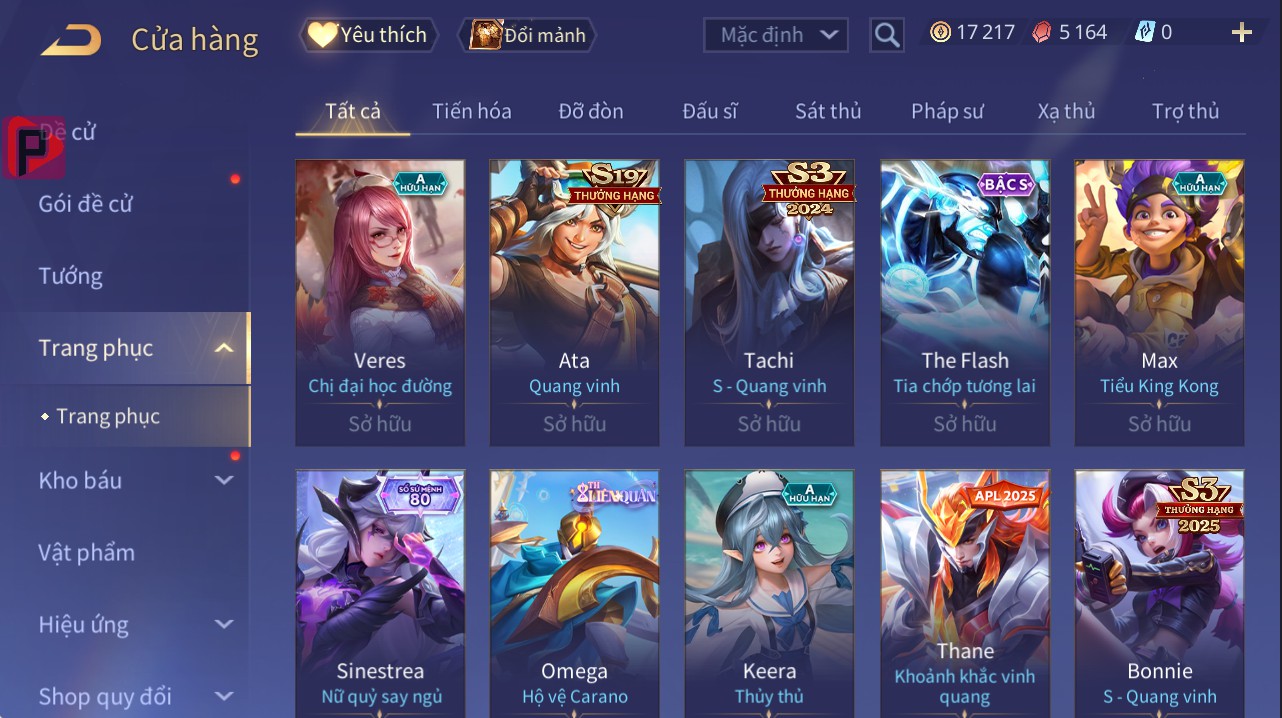Click the blue voucher currency icon
This screenshot has width=1282, height=718.
tap(1145, 32)
